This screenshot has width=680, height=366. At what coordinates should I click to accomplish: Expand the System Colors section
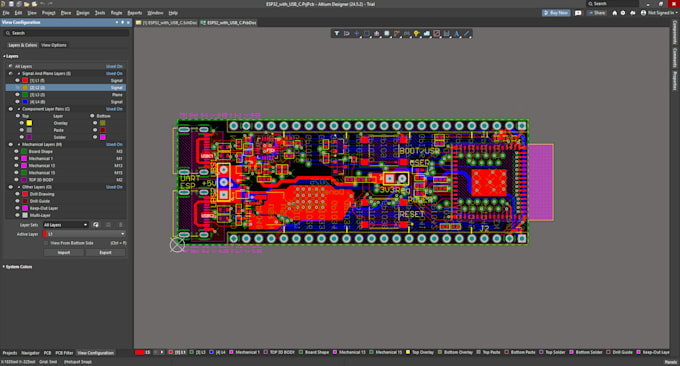click(x=4, y=267)
